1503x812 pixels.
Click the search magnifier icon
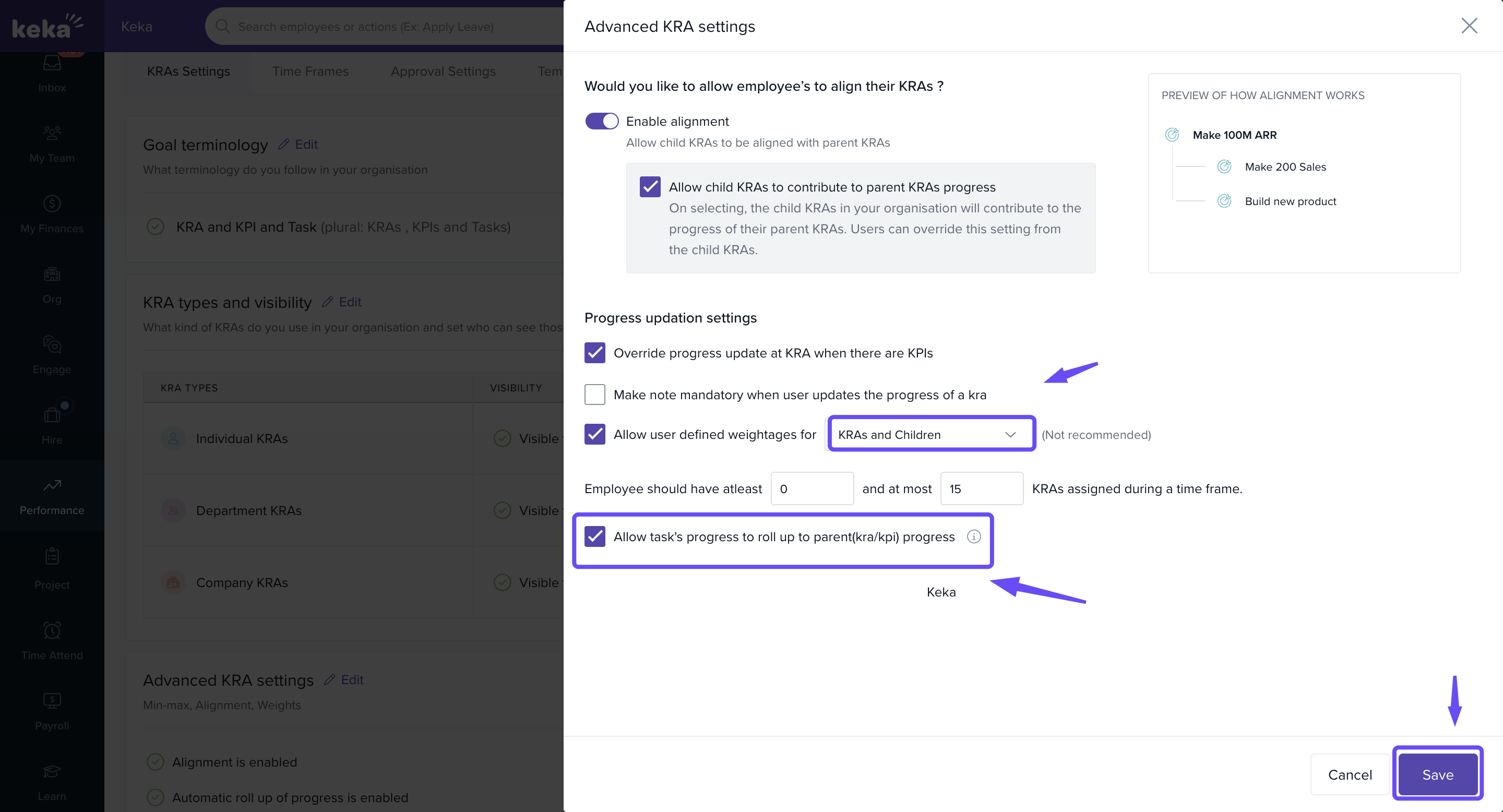pos(222,26)
